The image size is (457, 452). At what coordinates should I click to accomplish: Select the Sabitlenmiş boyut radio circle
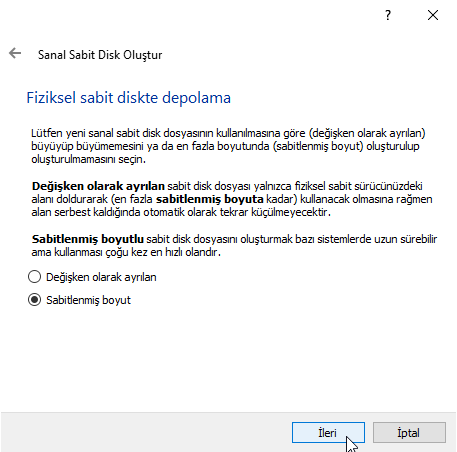point(34,300)
